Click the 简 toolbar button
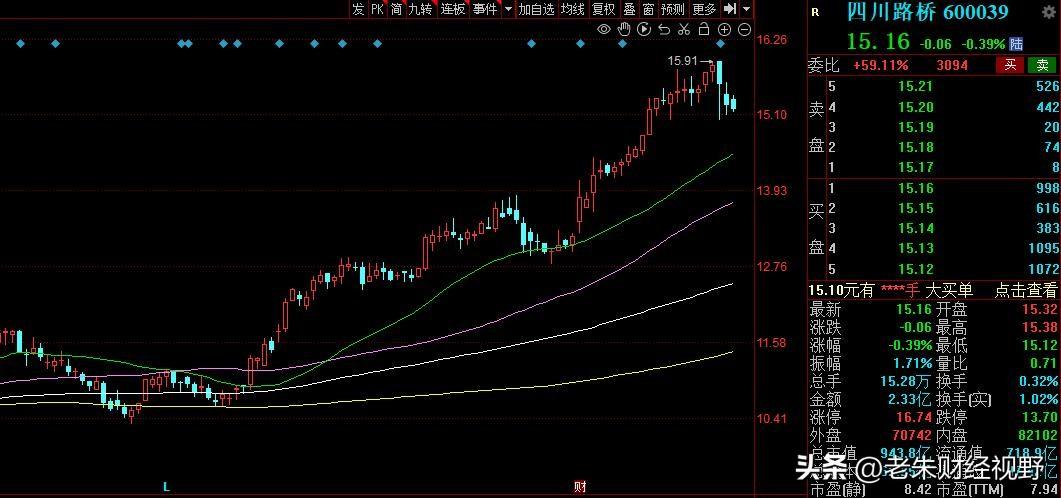 (x=396, y=9)
